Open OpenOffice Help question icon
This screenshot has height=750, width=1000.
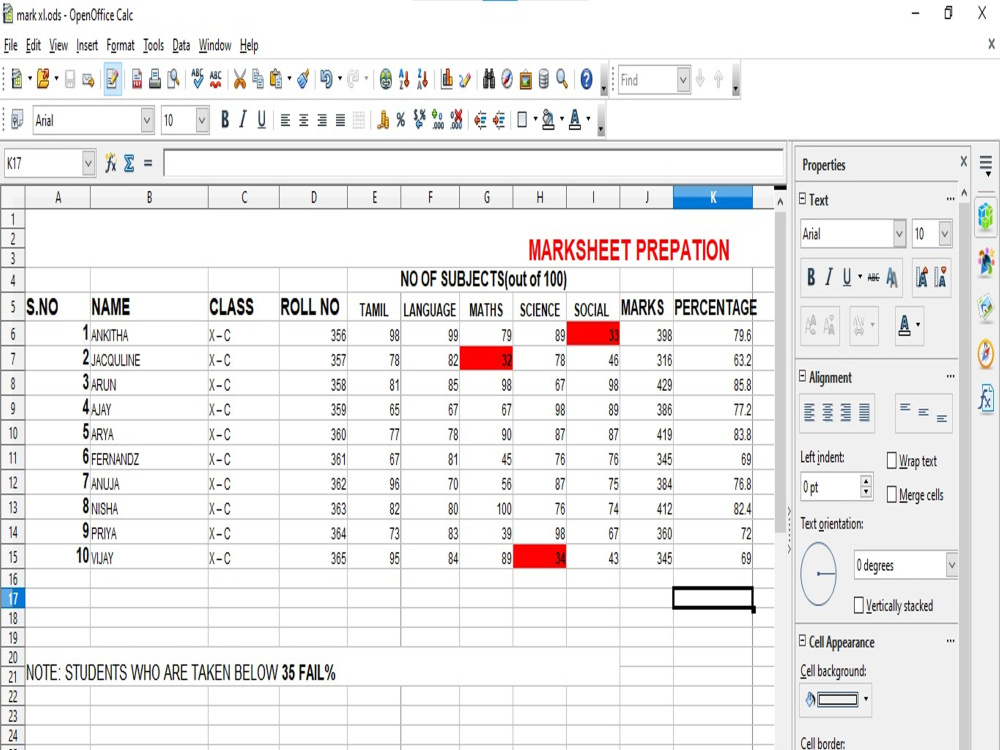[x=586, y=80]
